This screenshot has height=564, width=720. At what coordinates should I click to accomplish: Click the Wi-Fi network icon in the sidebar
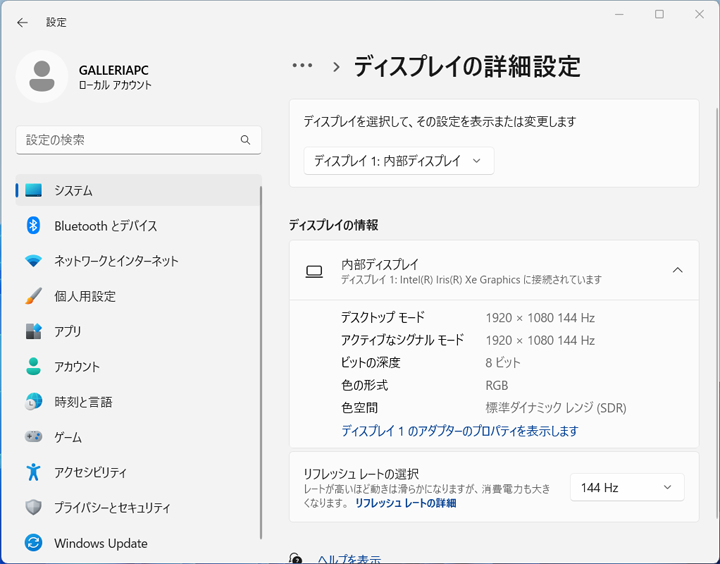click(33, 261)
